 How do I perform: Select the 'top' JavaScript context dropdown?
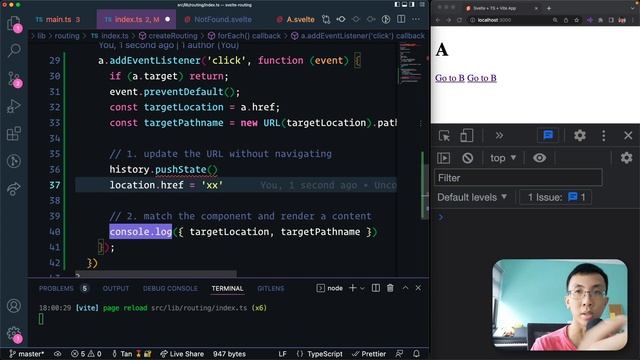503,158
